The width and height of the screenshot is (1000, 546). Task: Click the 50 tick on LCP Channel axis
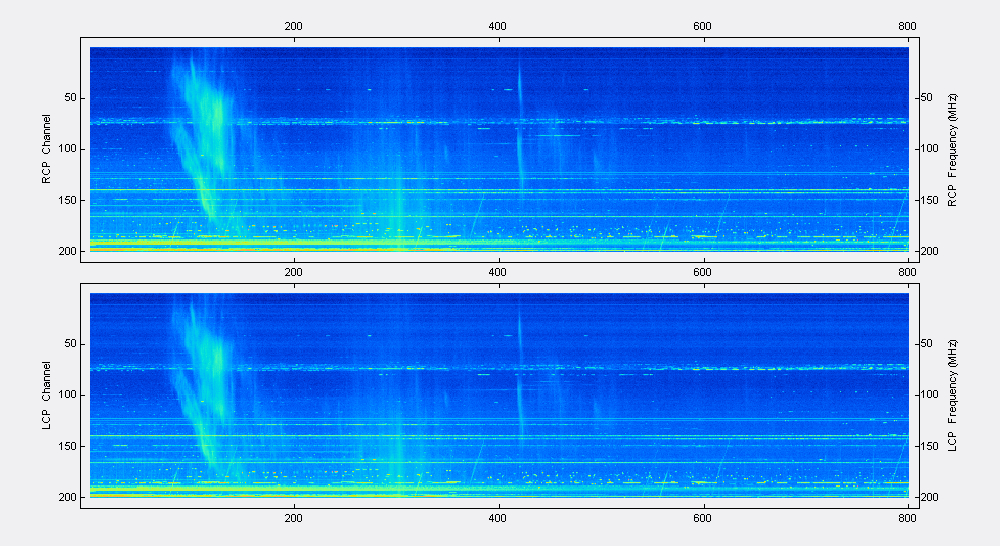pos(70,343)
